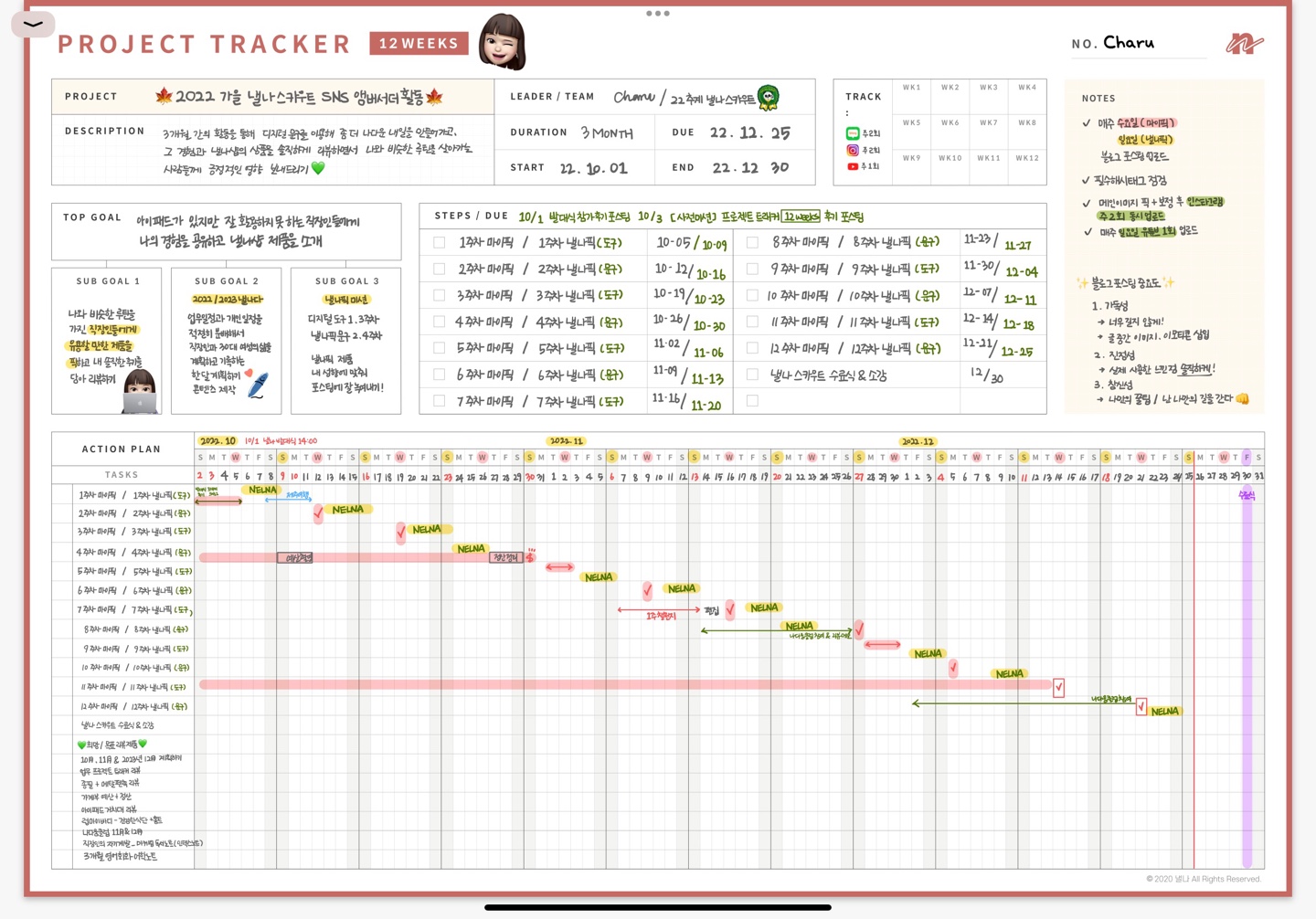
Task: Tap the laptop memoji in Sub Goal 1
Action: (x=140, y=391)
